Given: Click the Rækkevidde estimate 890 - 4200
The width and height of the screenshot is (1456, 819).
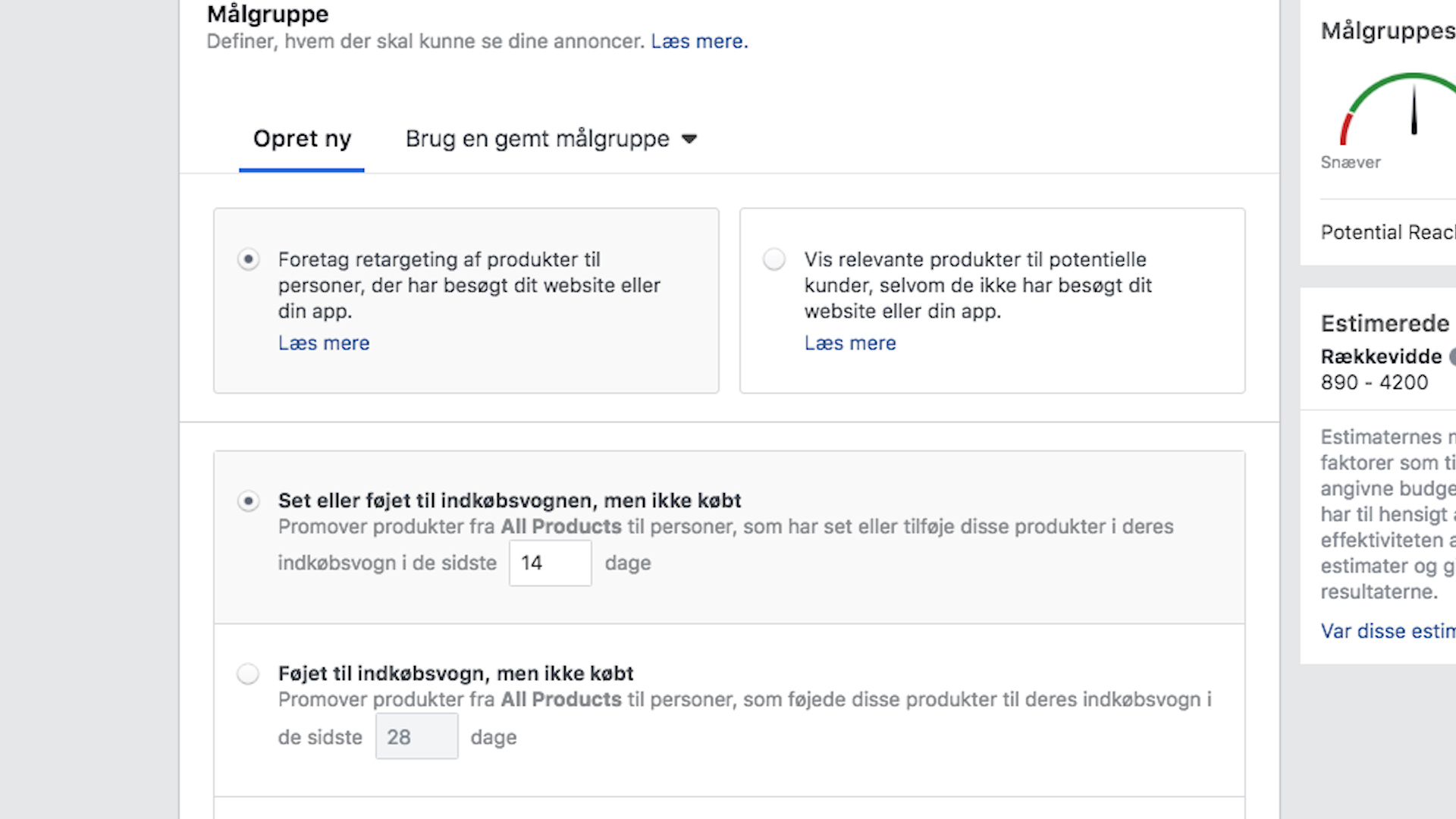Looking at the screenshot, I should (1374, 382).
